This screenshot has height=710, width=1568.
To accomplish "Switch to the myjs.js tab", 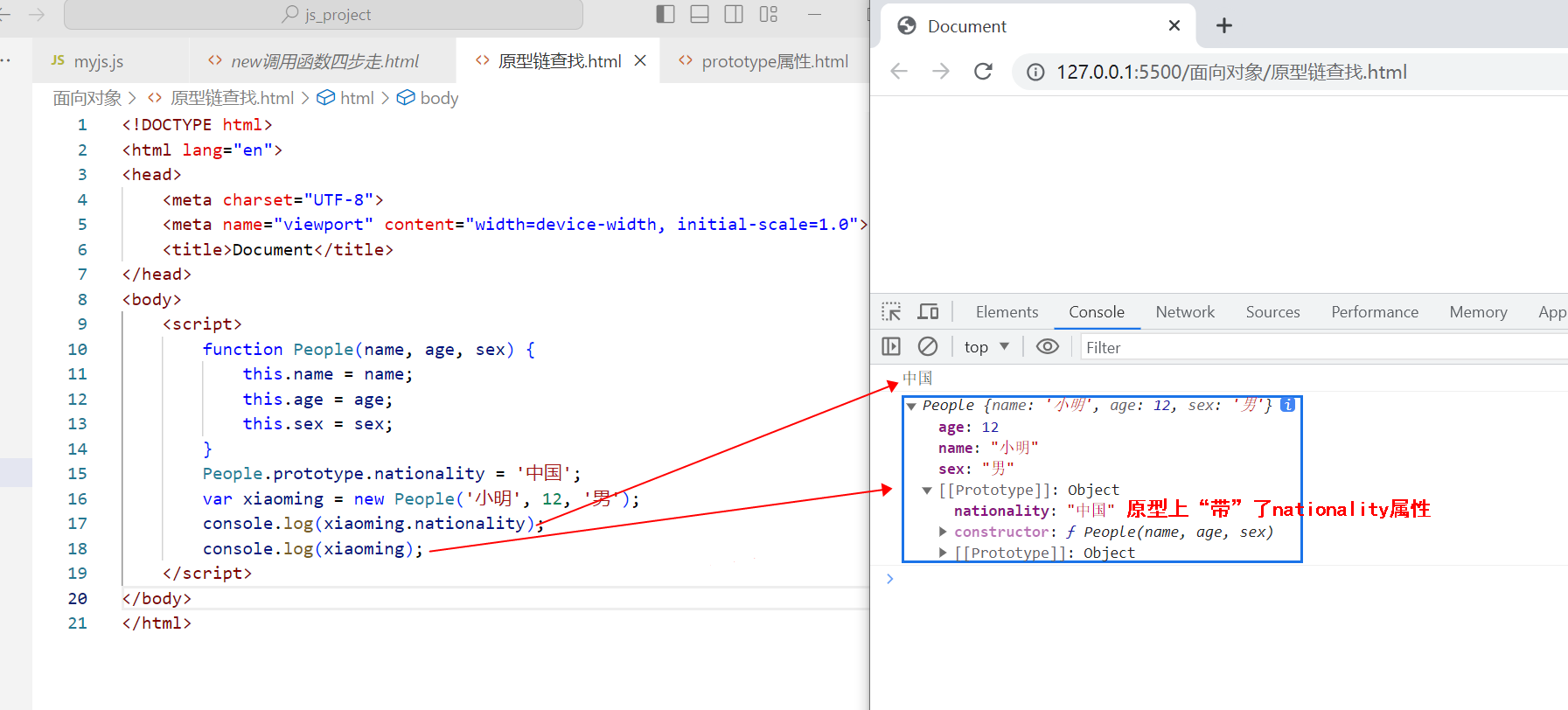I will tap(98, 61).
